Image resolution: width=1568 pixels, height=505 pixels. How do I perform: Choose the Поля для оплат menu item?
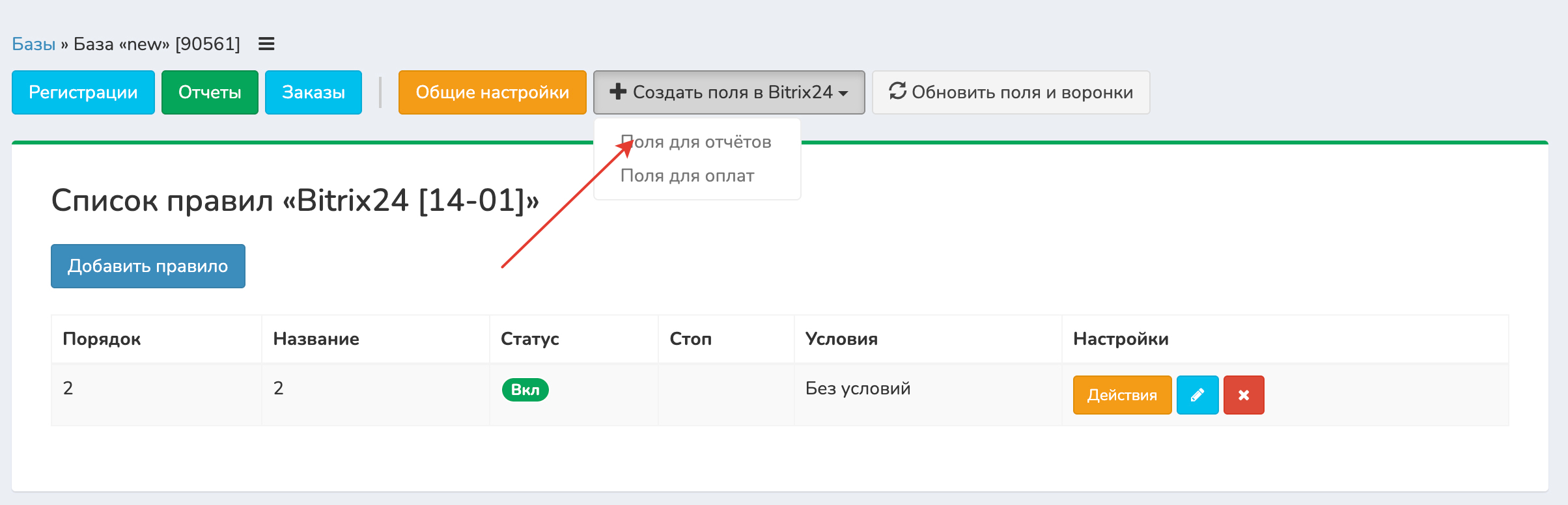pos(687,176)
